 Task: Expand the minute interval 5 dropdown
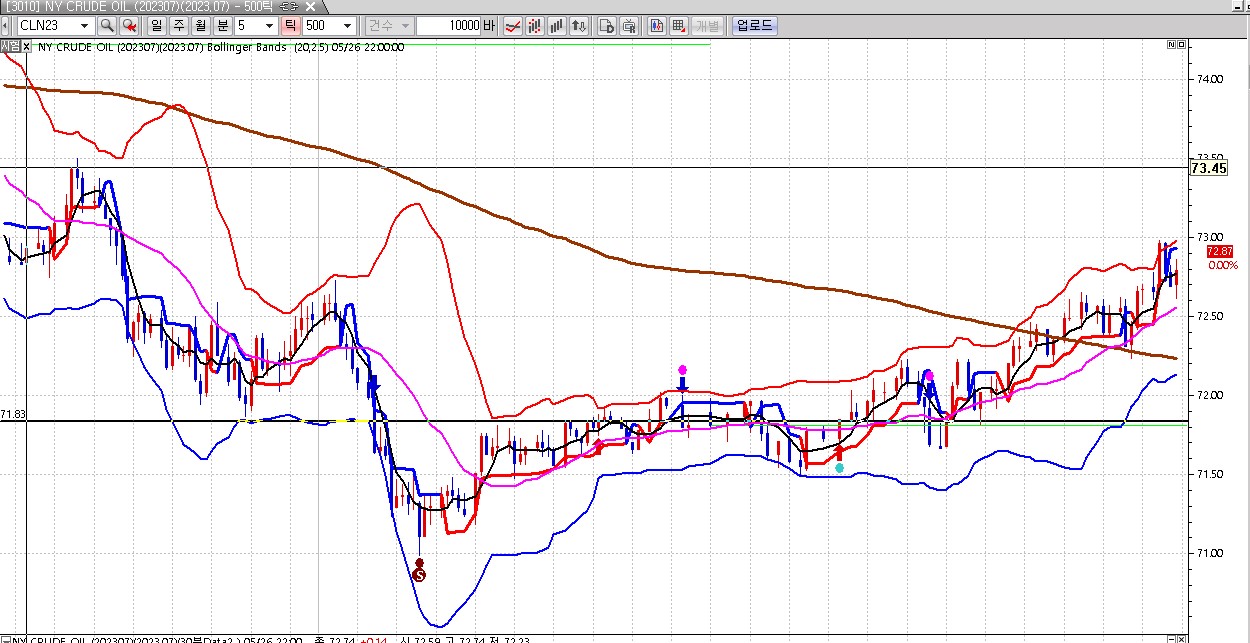click(270, 25)
